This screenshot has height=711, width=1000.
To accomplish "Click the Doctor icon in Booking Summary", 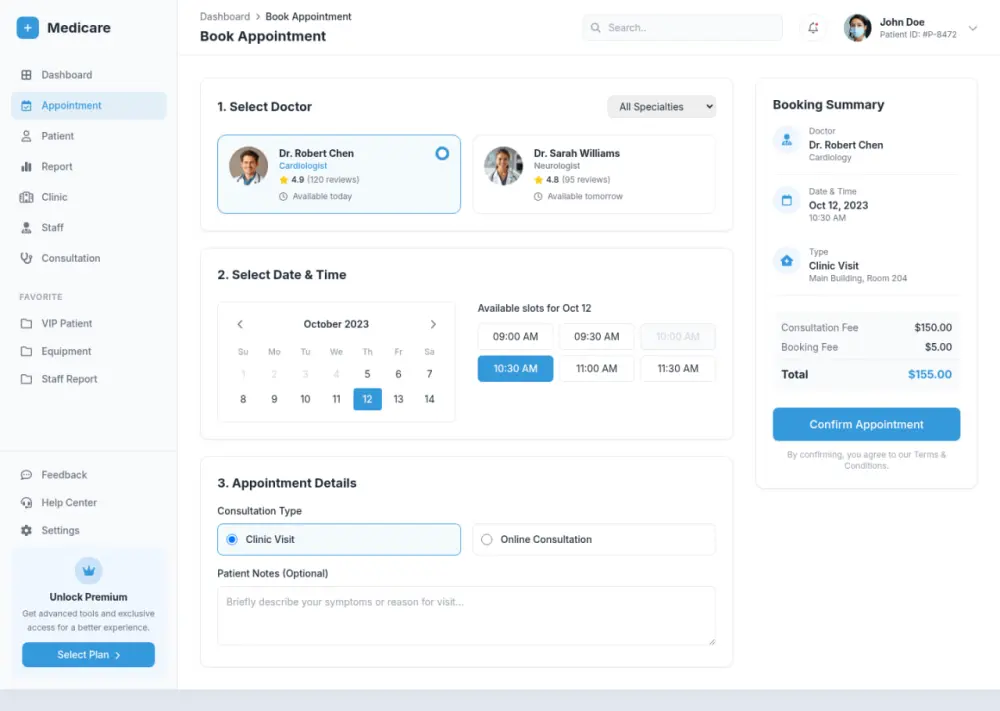I will click(787, 140).
